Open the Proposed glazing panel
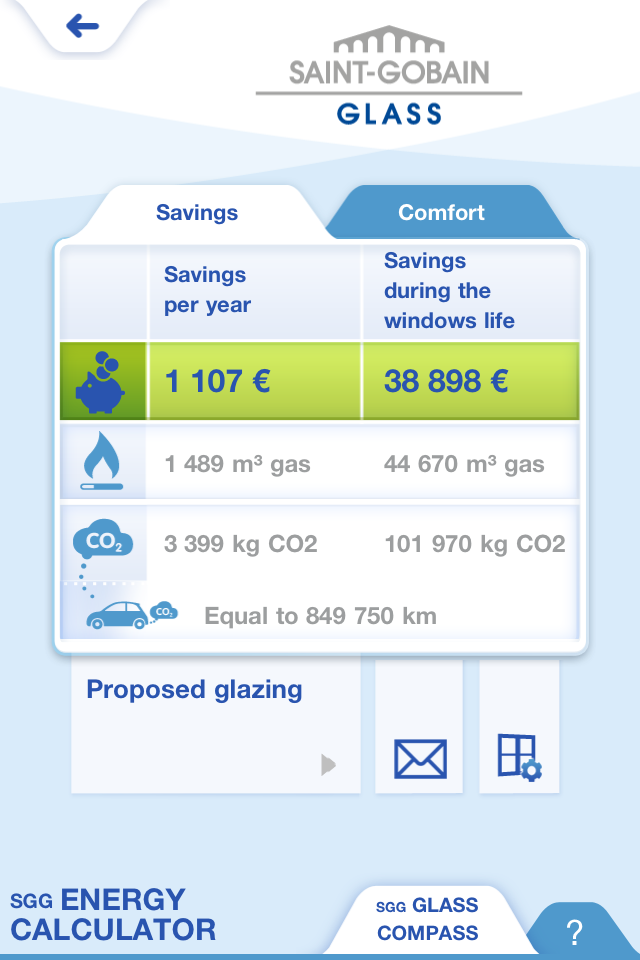 coord(216,724)
